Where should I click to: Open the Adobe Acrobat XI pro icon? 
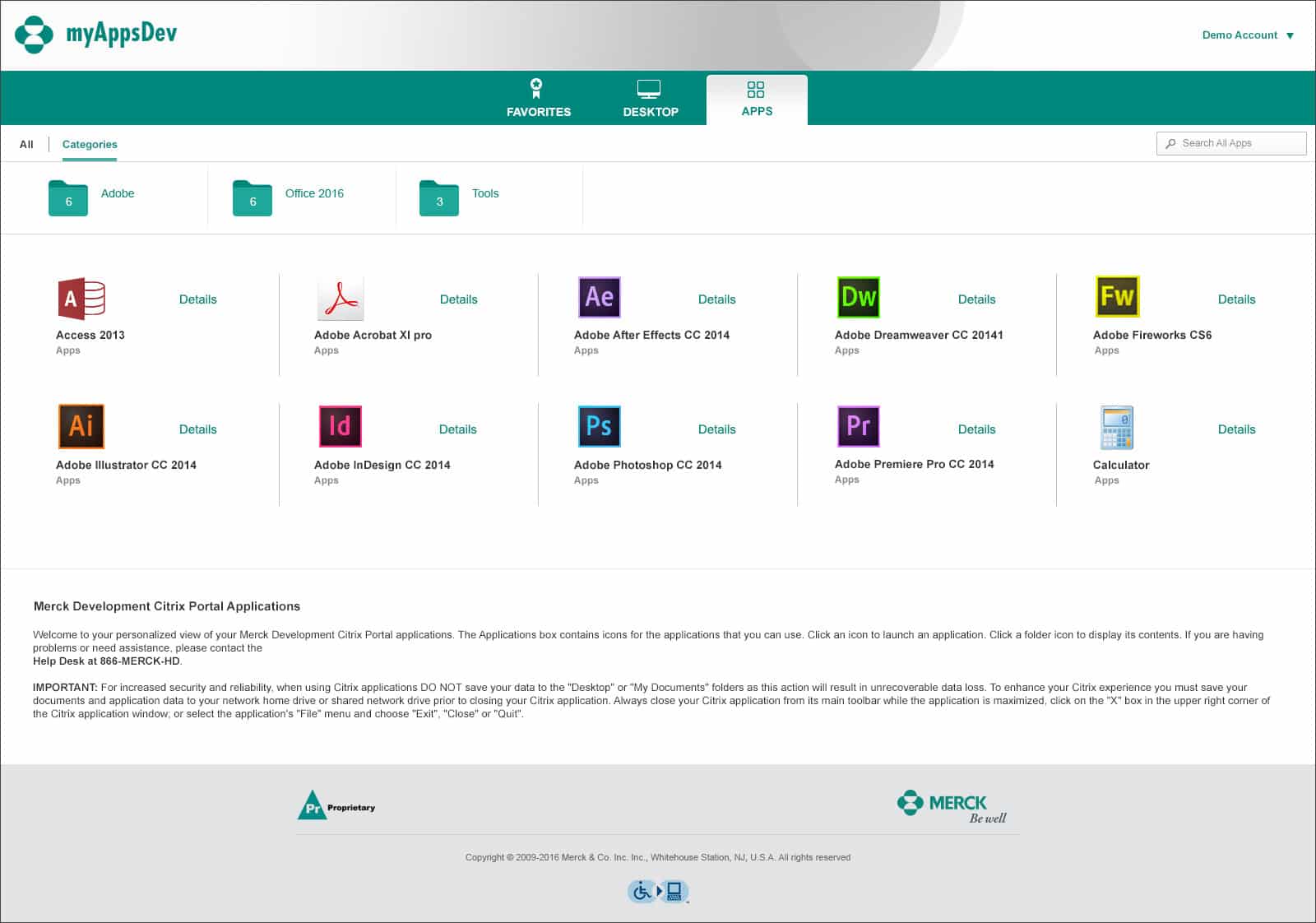pos(340,298)
